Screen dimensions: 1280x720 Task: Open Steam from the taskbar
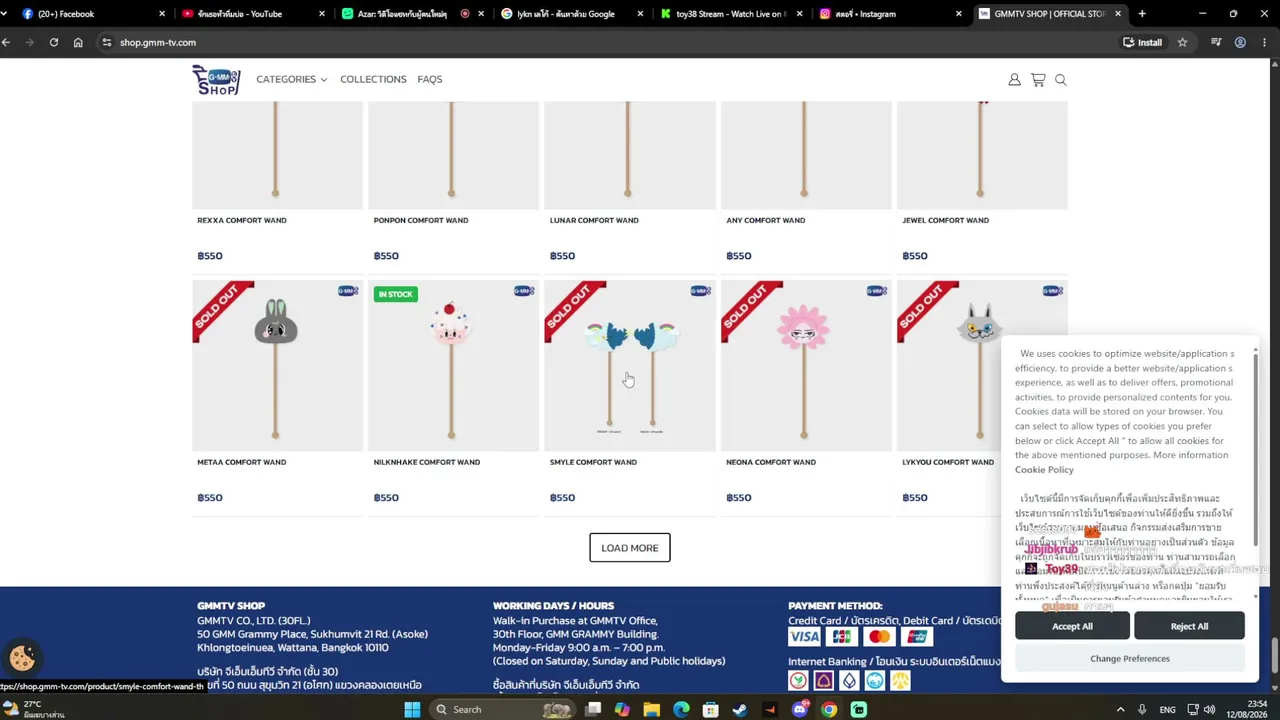pyautogui.click(x=740, y=710)
